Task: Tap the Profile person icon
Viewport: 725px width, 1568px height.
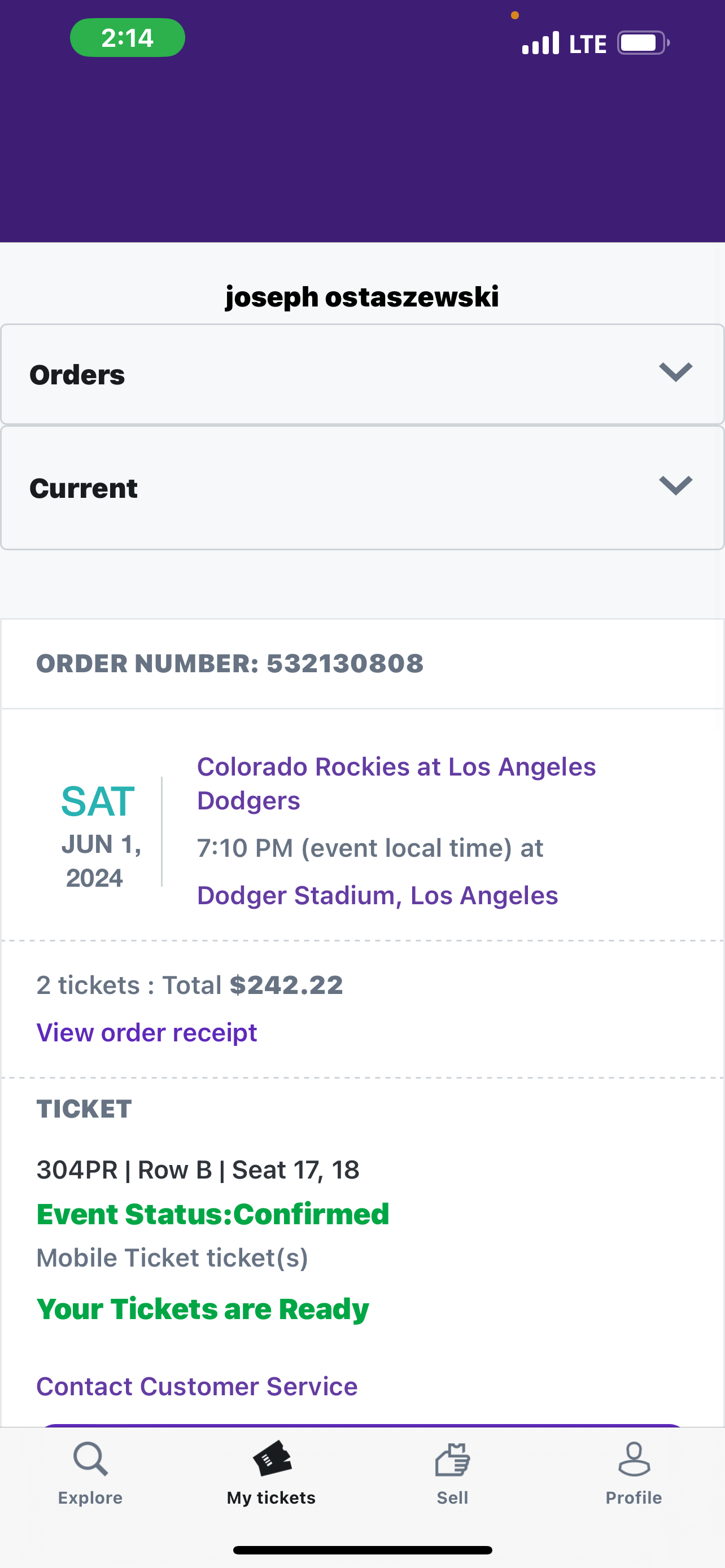Action: [x=634, y=1458]
